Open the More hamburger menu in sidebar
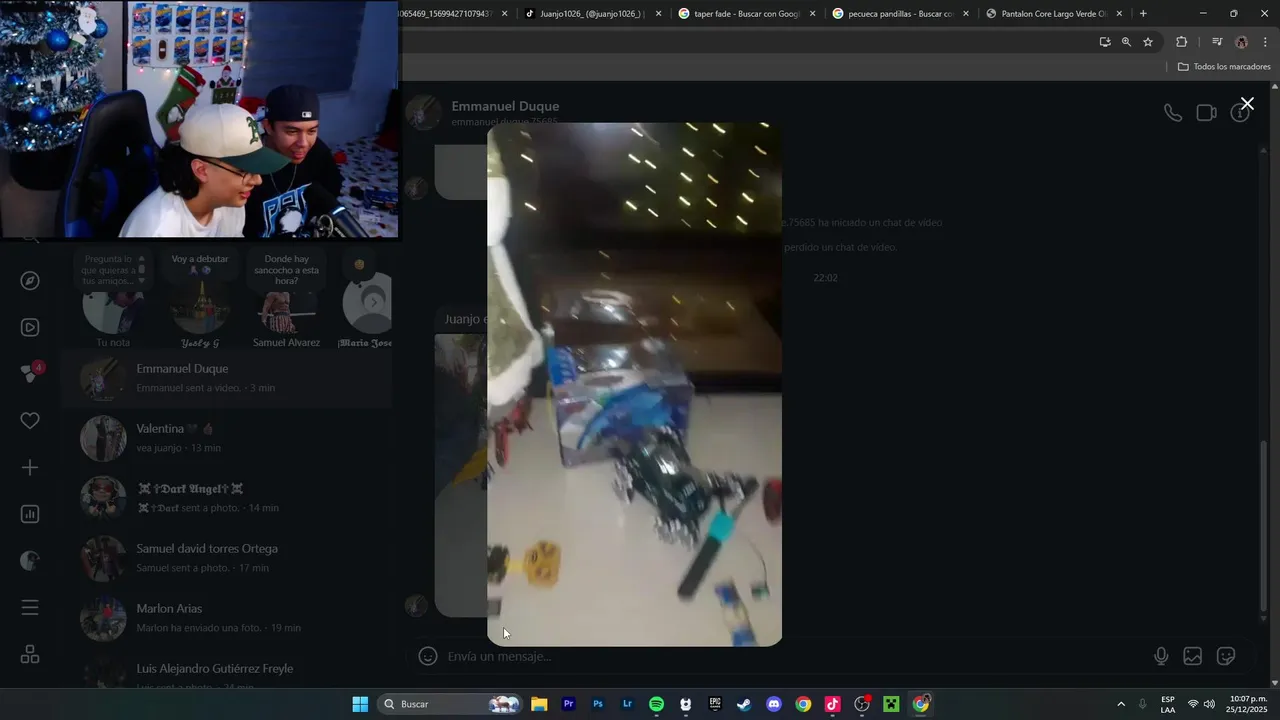 tap(30, 608)
